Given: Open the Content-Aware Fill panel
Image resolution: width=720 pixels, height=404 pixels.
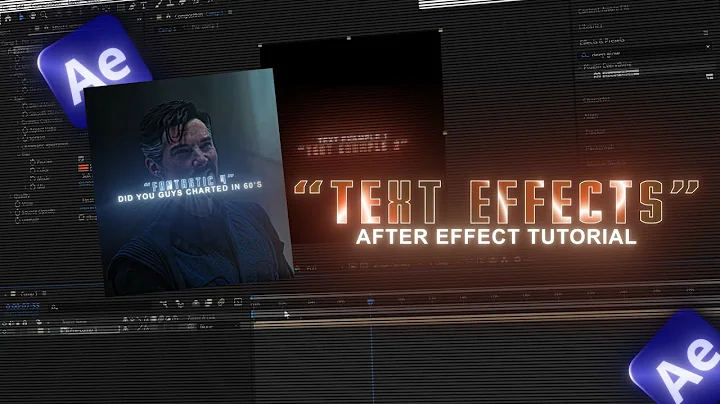Looking at the screenshot, I should coord(603,9).
